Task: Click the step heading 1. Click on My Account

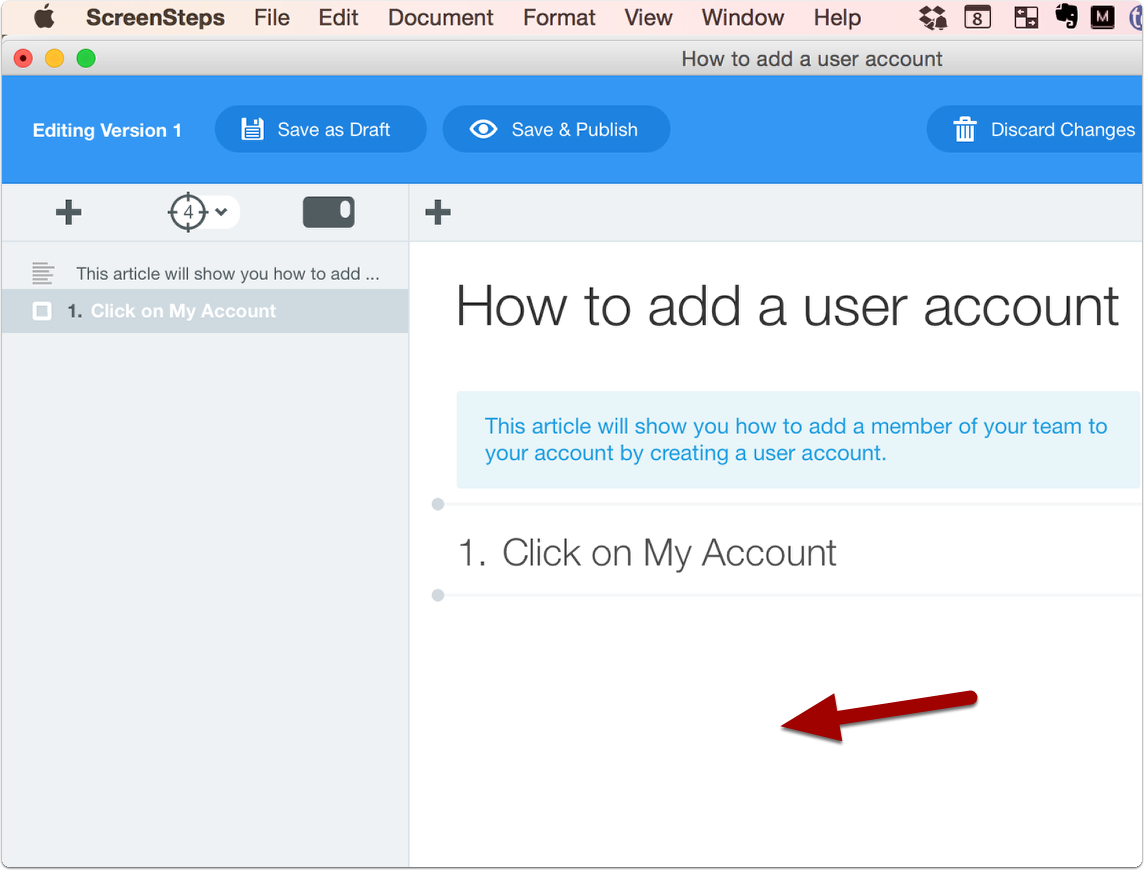Action: click(x=647, y=553)
